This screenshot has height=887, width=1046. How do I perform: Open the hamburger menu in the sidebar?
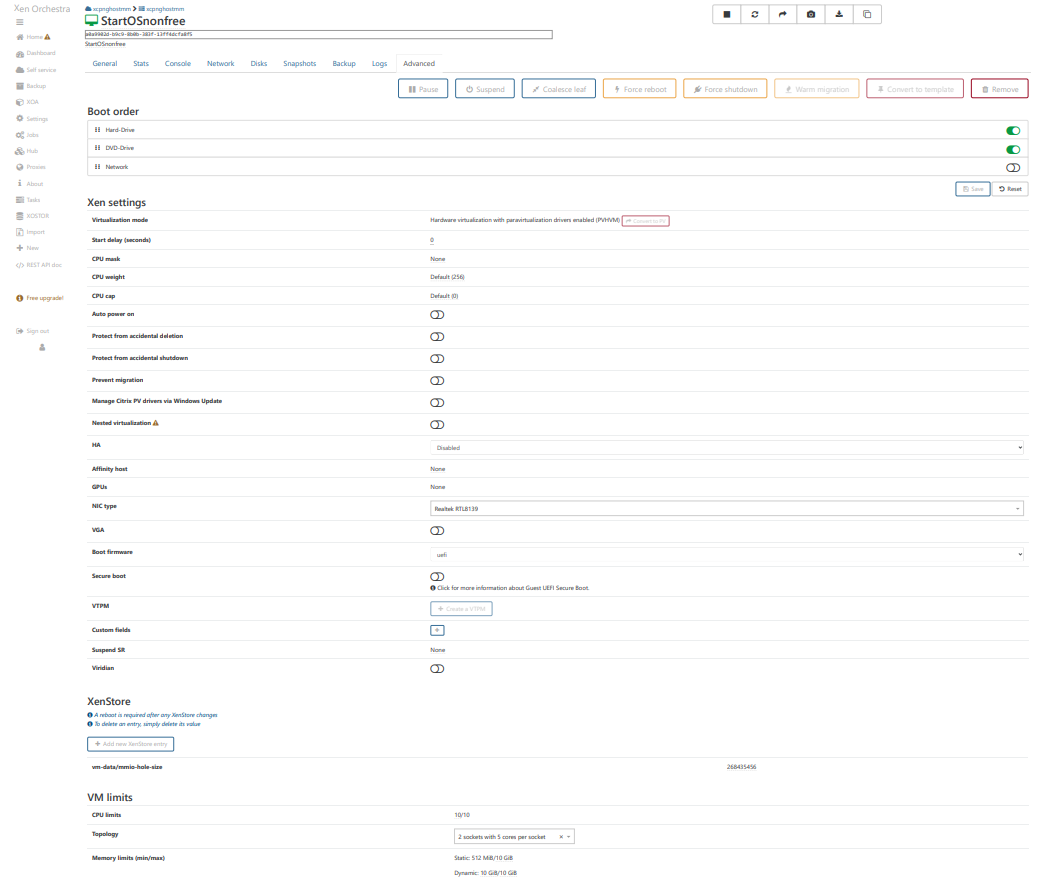20,22
